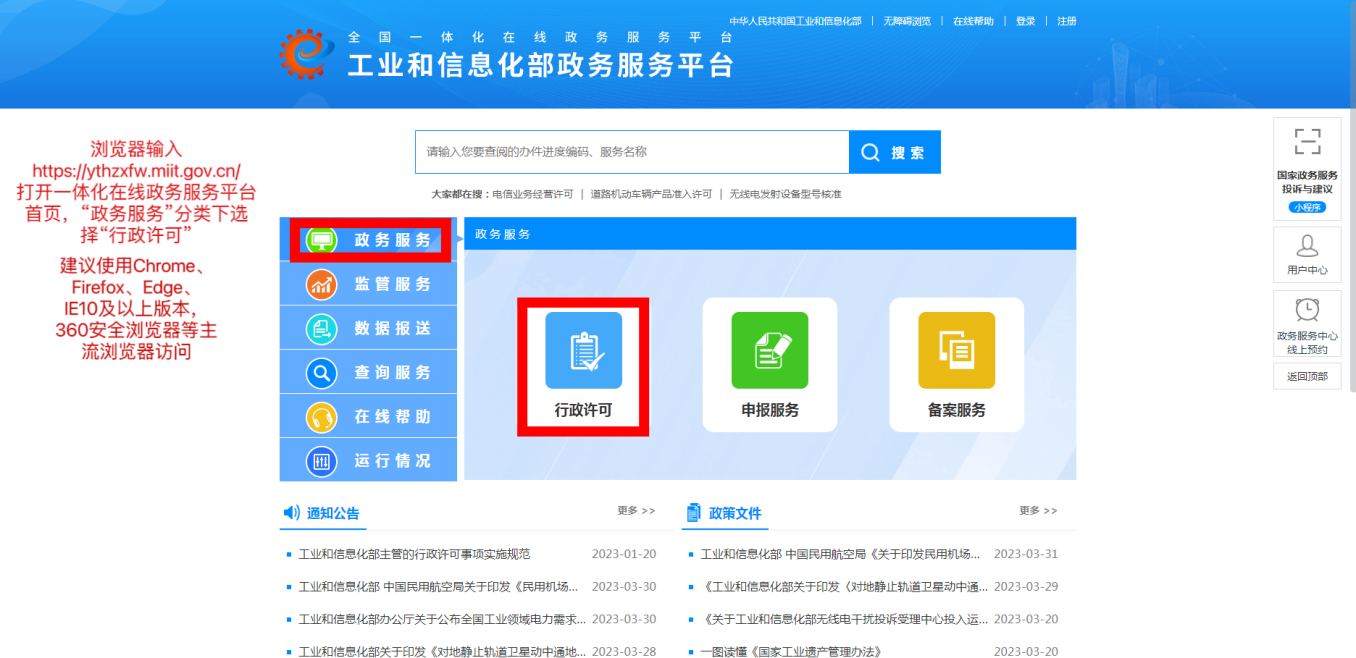Click the 通知公告 speaker icon
1356x658 pixels.
pos(291,512)
